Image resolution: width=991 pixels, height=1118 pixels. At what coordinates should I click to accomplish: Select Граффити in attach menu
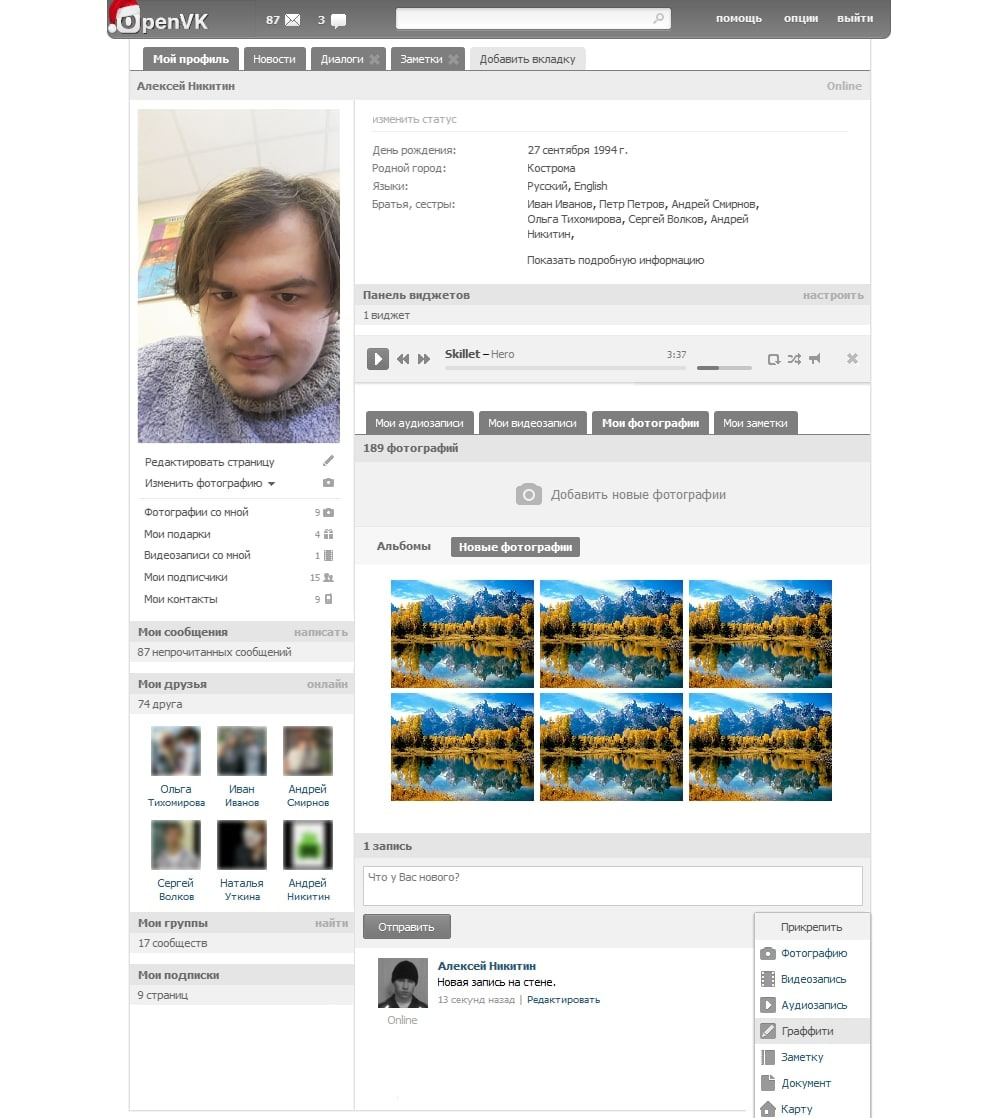(x=812, y=1031)
